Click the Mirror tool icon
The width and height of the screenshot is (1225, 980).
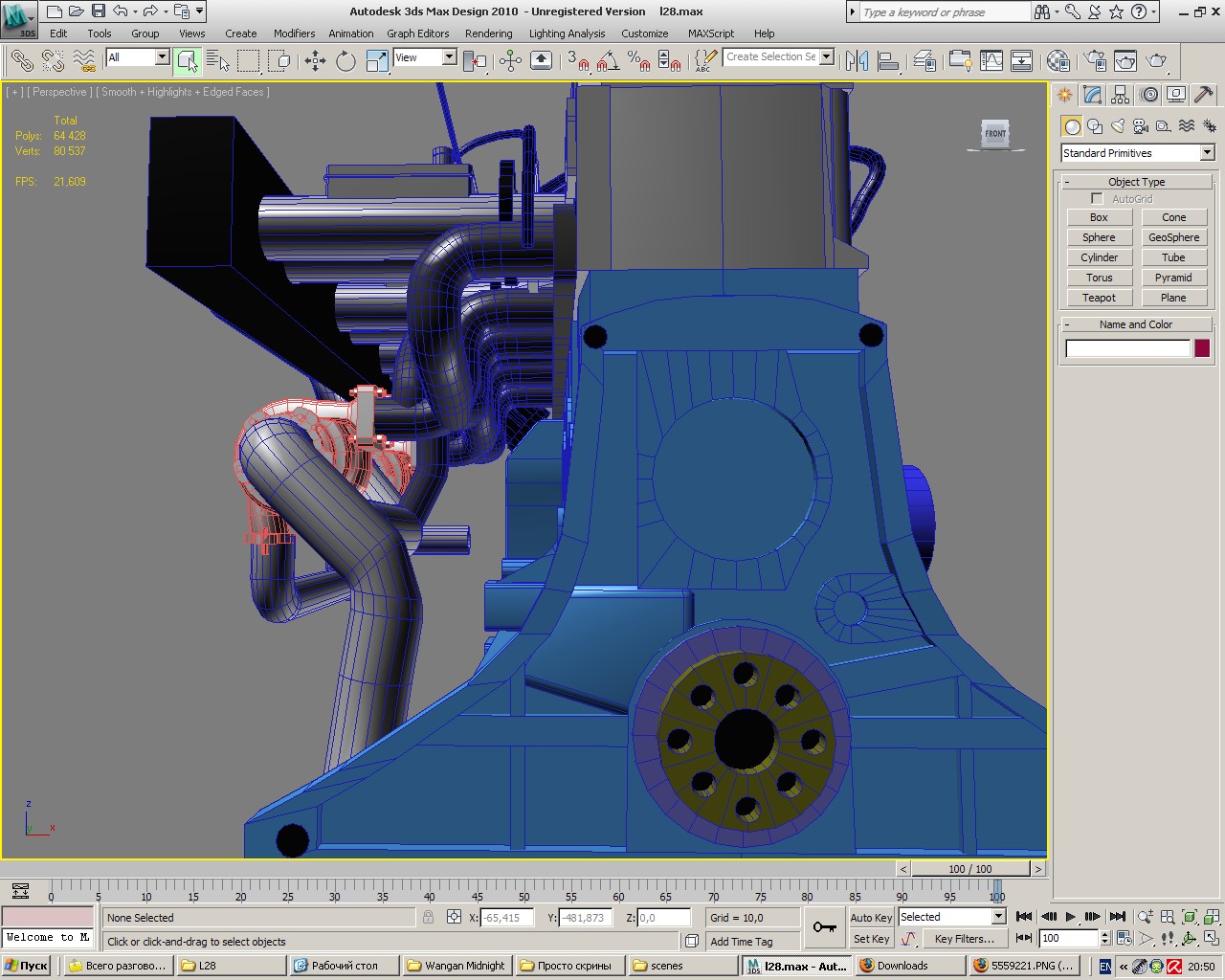click(857, 61)
